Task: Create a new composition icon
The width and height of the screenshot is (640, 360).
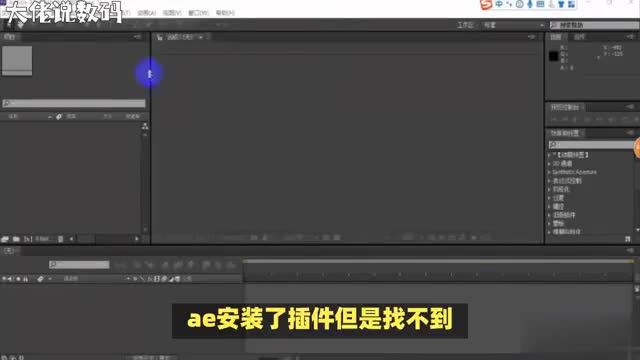Action: tap(27, 239)
